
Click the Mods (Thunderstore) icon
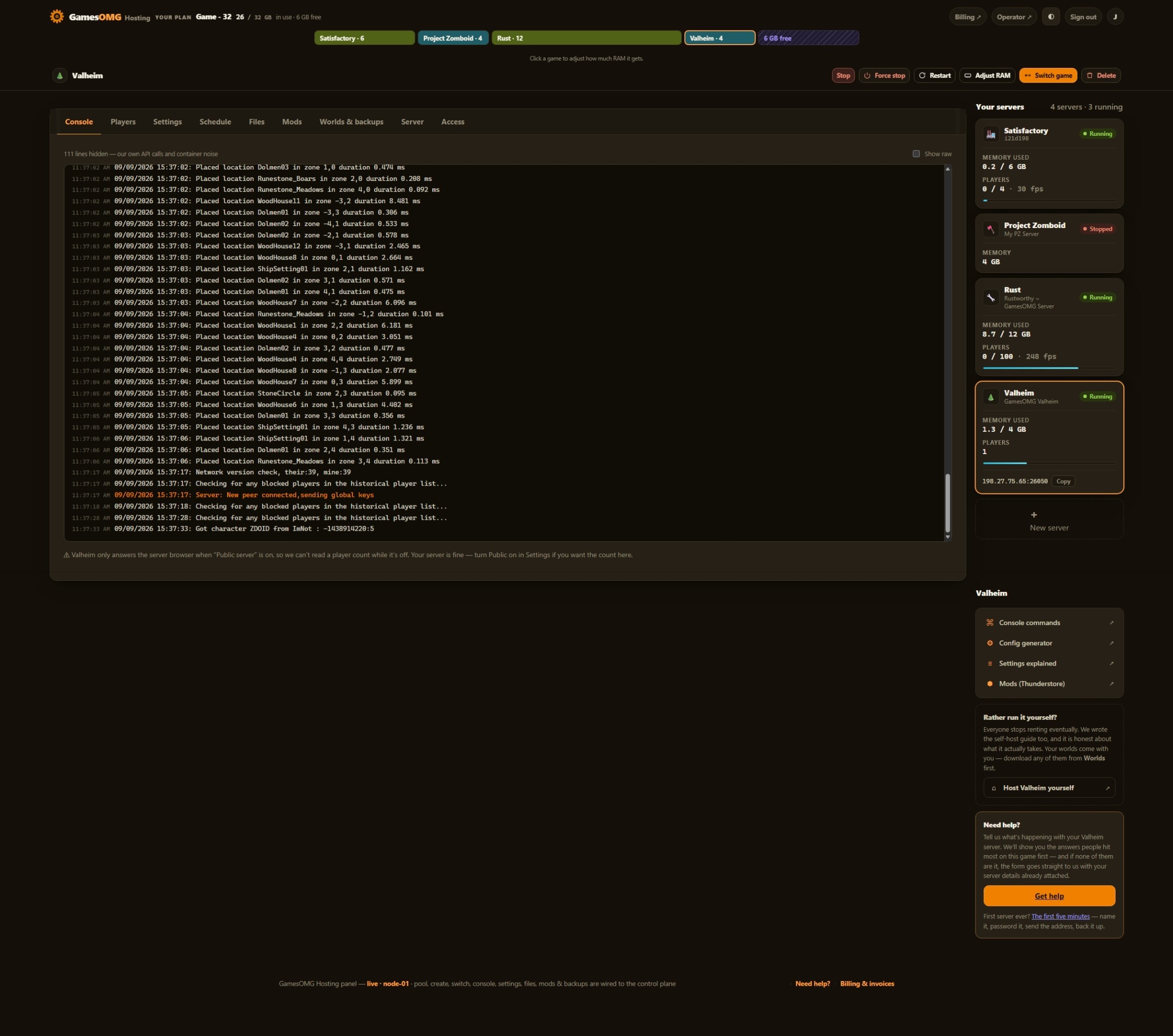[x=990, y=684]
